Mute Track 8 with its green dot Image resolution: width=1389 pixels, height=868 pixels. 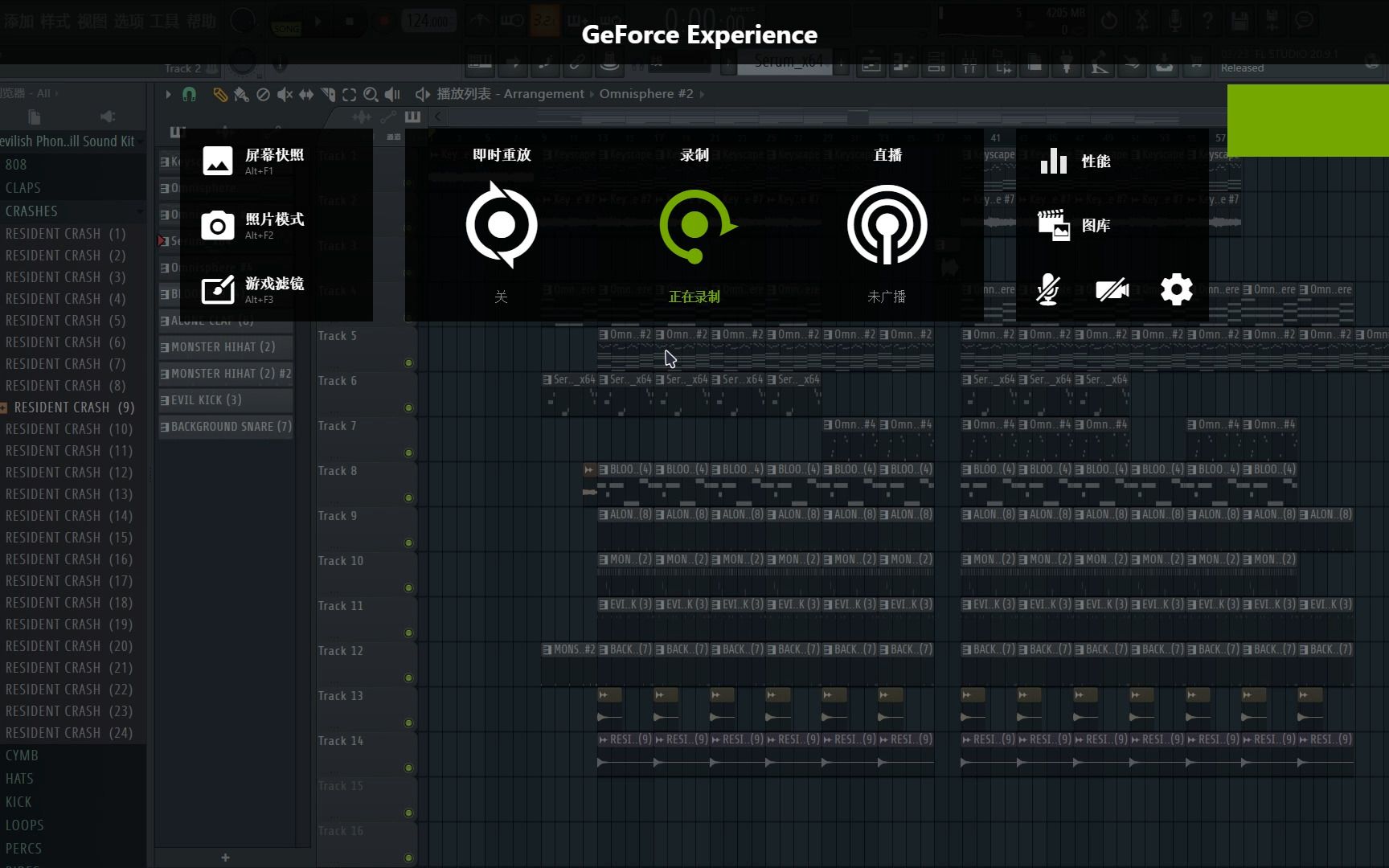408,497
